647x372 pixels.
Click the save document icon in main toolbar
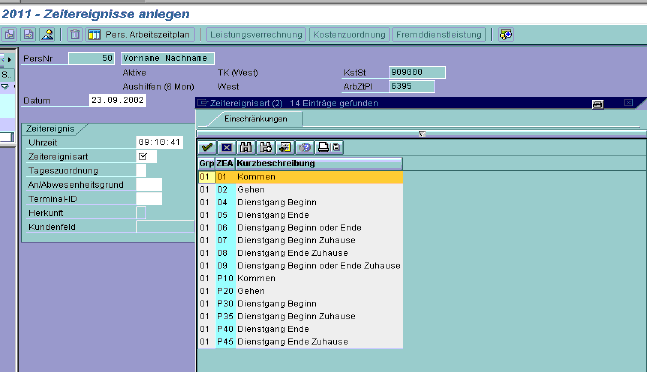[x=28, y=34]
